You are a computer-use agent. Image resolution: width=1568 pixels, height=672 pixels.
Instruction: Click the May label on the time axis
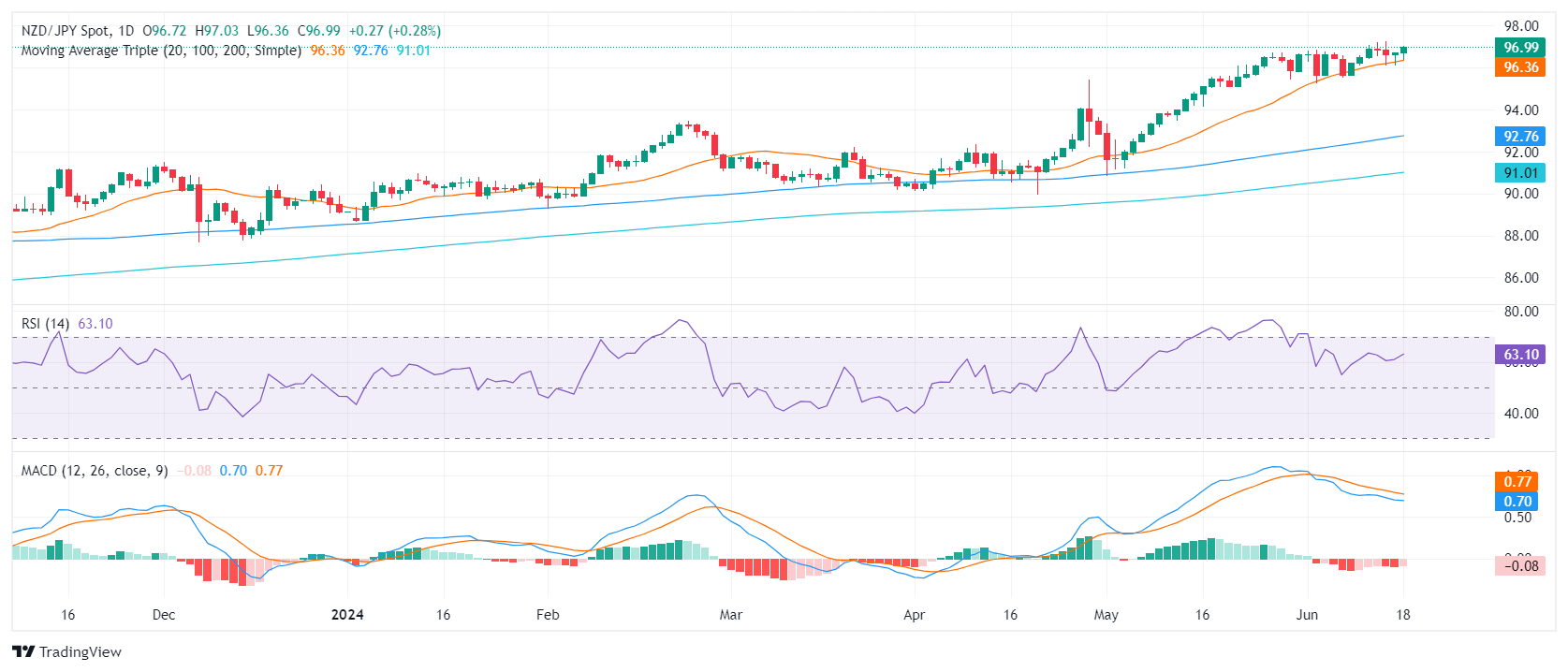click(x=1106, y=615)
